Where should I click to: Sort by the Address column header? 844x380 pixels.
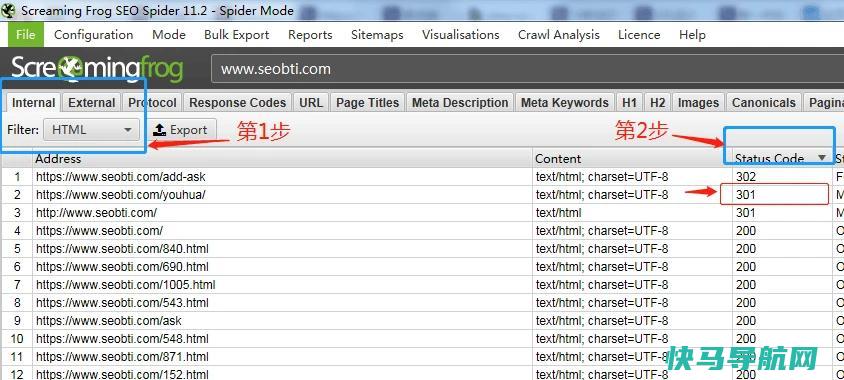[x=283, y=159]
